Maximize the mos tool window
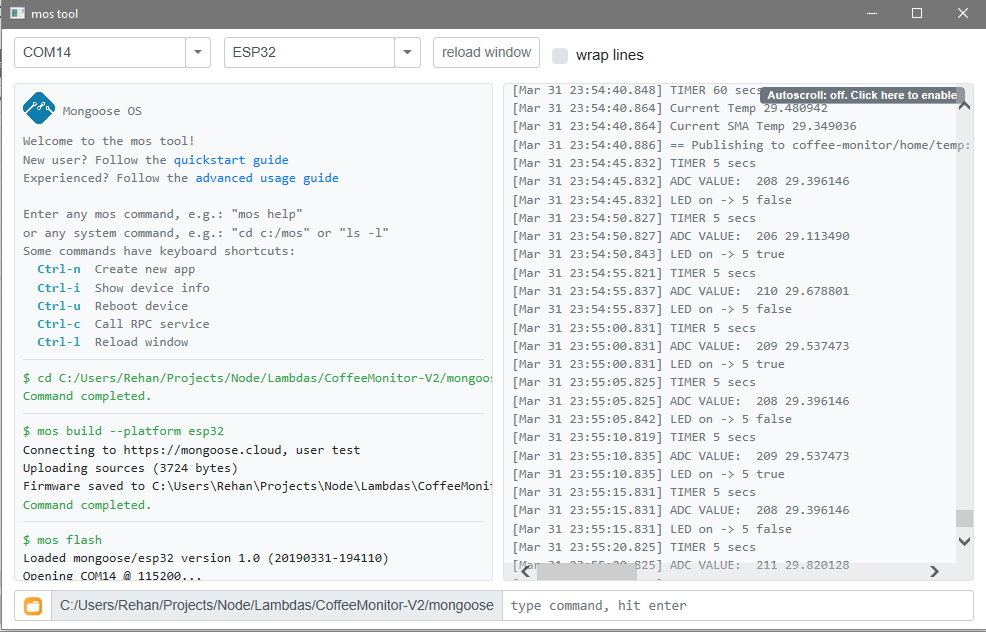Image resolution: width=986 pixels, height=632 pixels. pyautogui.click(x=917, y=13)
